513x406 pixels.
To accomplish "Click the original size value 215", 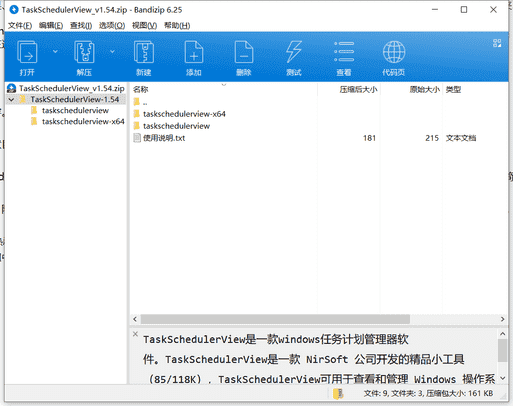I will coord(432,138).
